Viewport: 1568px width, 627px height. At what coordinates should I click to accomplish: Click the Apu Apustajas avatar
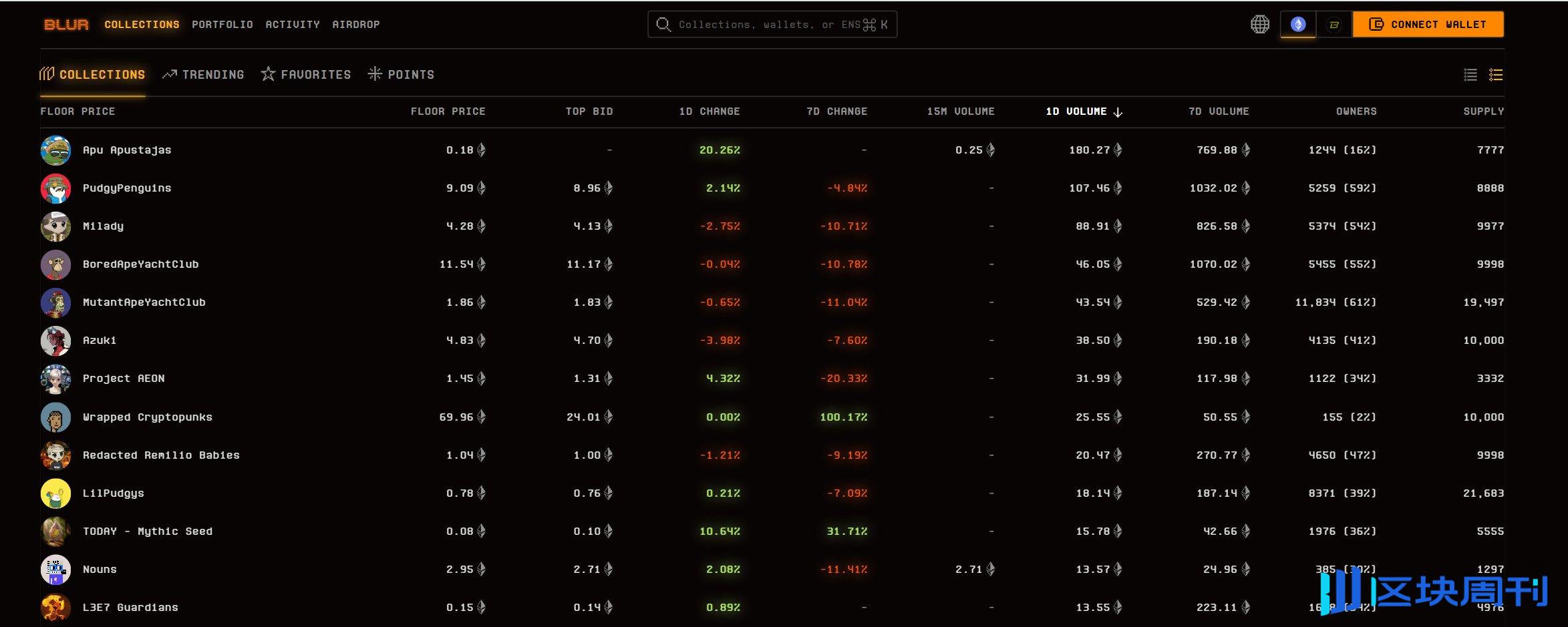55,150
